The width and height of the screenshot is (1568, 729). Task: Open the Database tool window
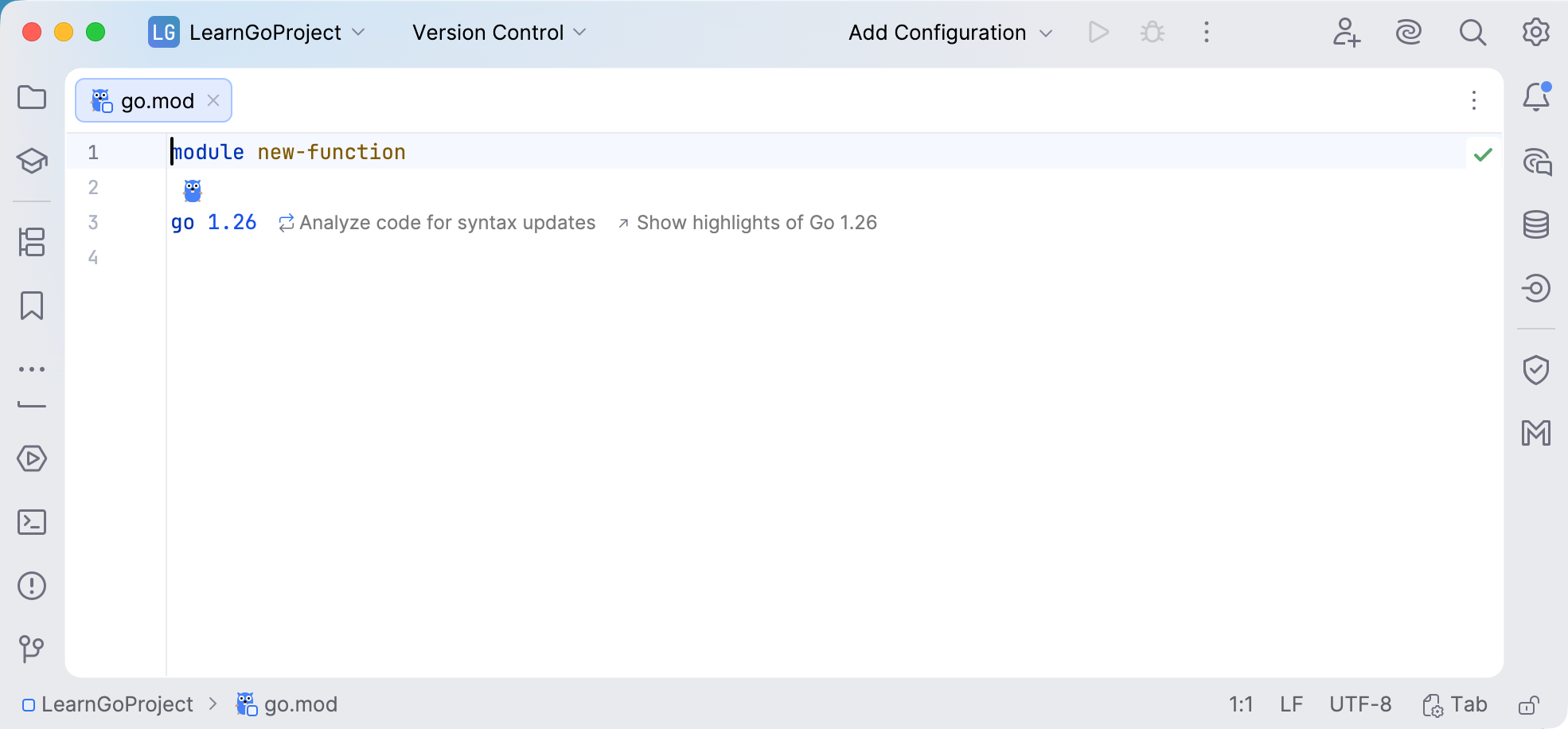click(1535, 225)
